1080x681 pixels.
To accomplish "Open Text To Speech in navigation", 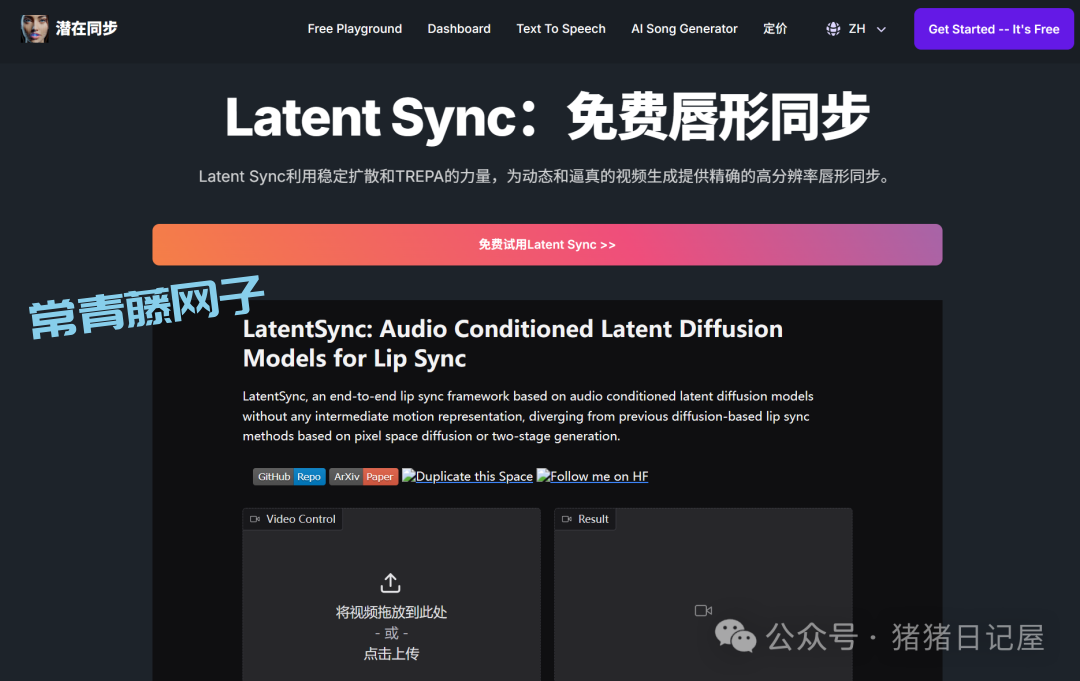I will [x=561, y=29].
